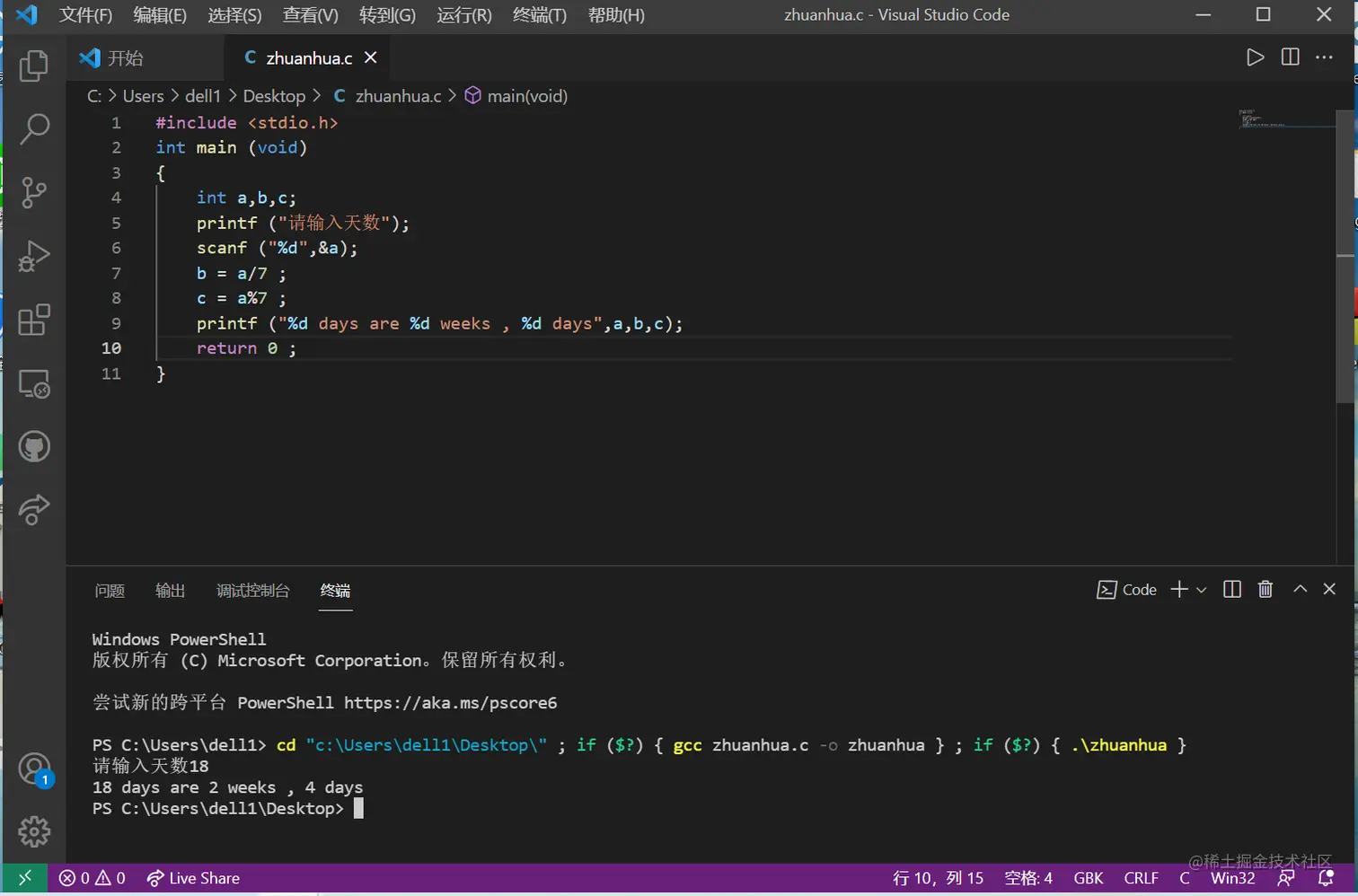
Task: Open the Accounts menu with badge
Action: point(34,769)
